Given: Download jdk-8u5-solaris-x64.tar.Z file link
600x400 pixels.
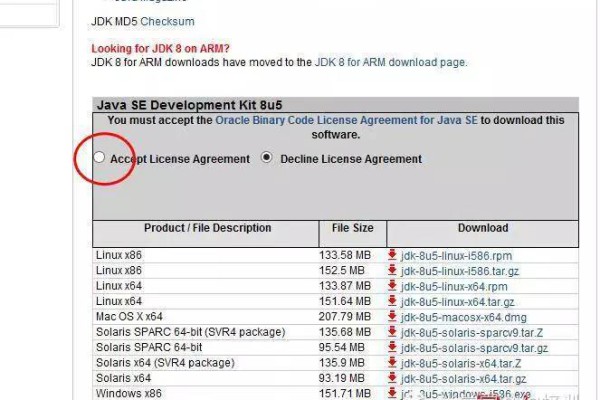Looking at the screenshot, I should pos(461,364).
